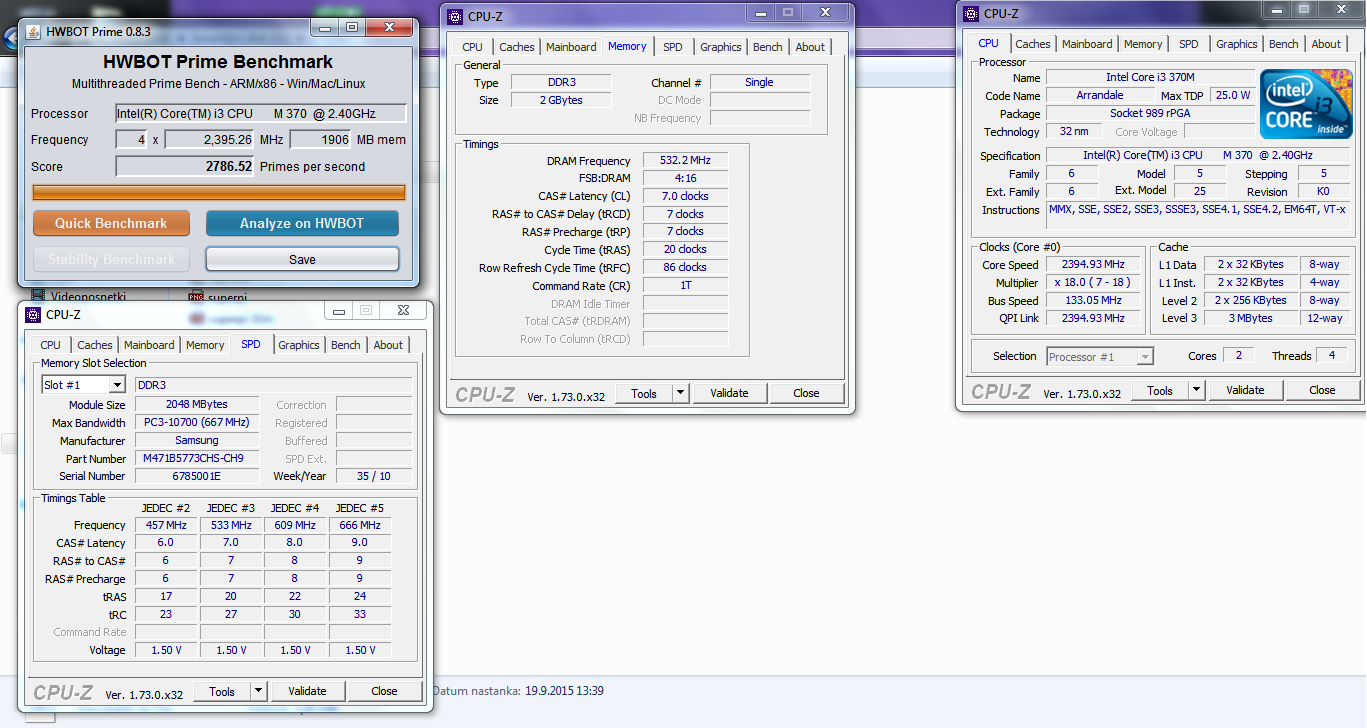The image size is (1367, 728).
Task: Click the Samsung manufacturer value
Action: click(197, 441)
